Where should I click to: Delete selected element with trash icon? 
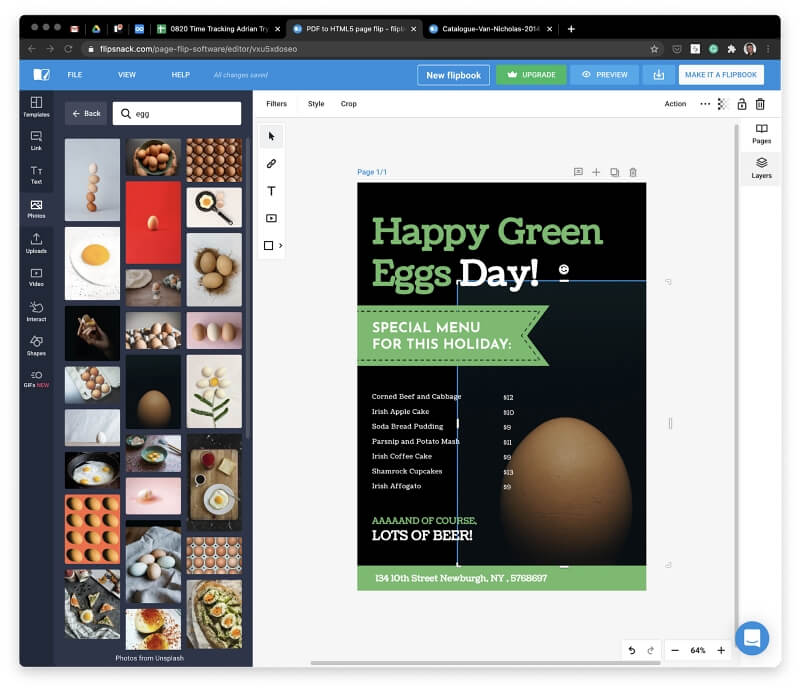click(760, 104)
